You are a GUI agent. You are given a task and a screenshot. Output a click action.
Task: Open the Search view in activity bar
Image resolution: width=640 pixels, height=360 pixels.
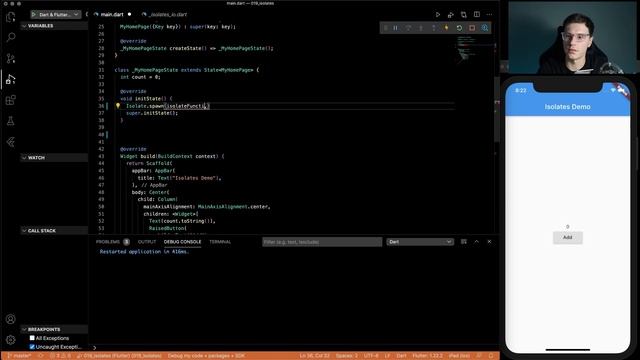tap(11, 38)
